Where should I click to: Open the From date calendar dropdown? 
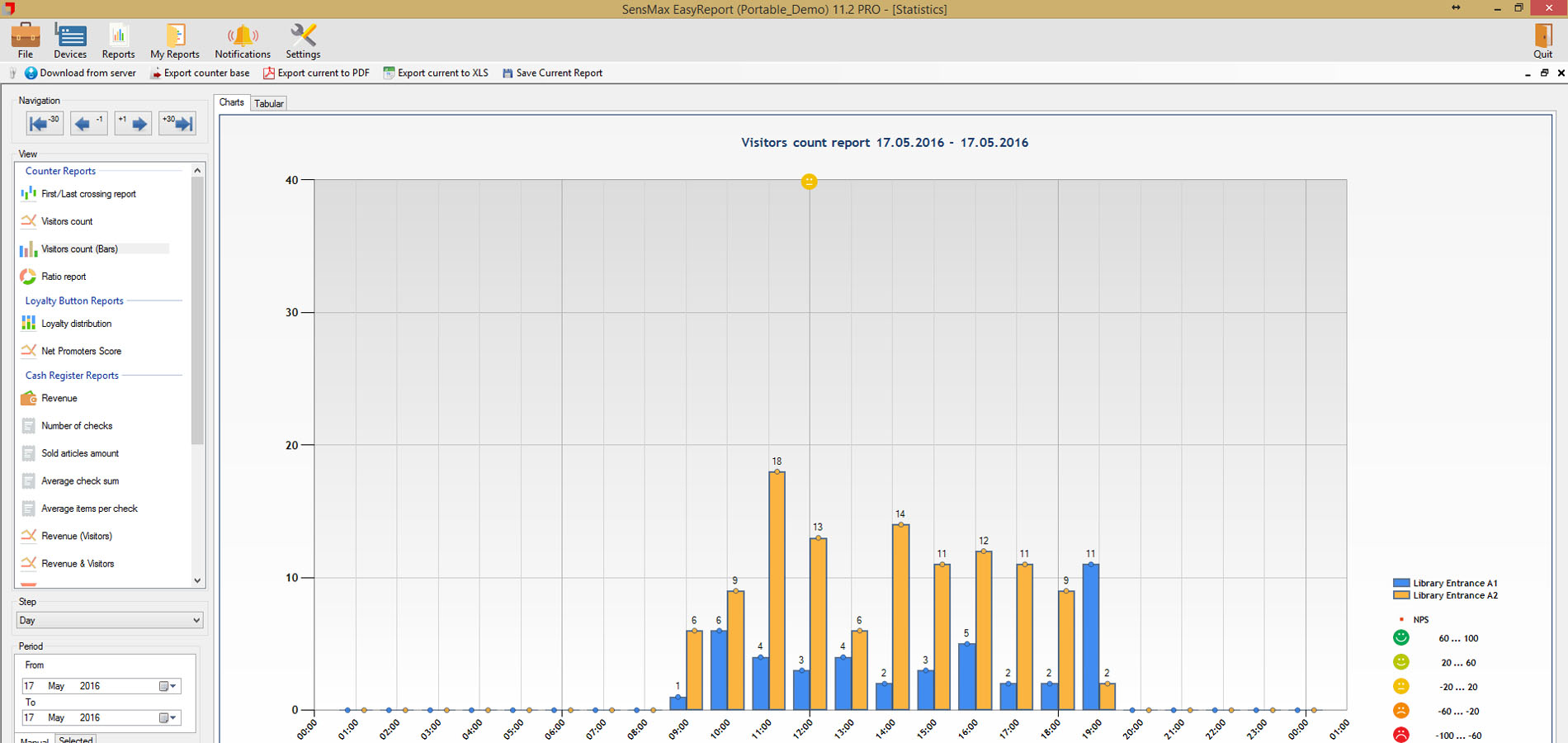pos(168,686)
